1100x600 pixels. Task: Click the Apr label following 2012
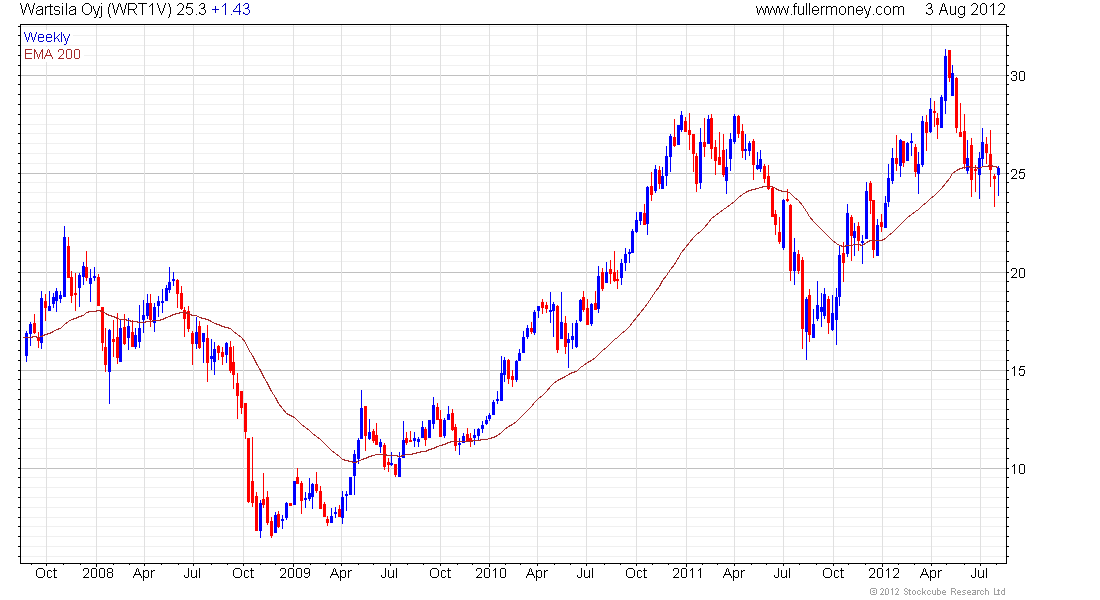coord(931,573)
